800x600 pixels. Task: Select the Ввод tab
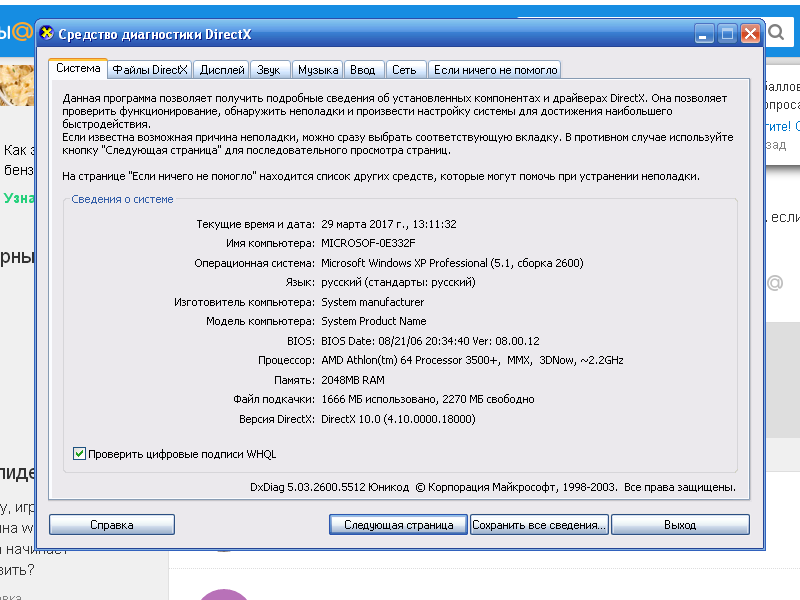click(x=363, y=70)
